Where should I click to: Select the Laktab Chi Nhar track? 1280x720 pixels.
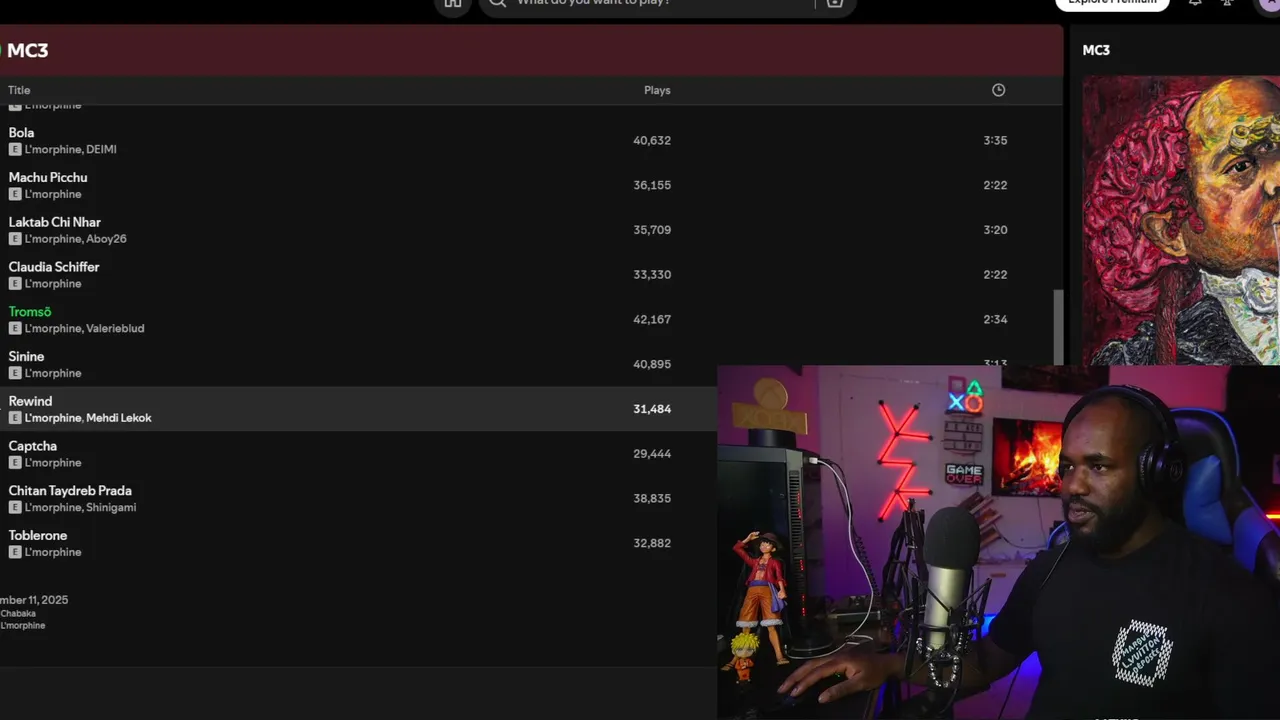coord(55,222)
